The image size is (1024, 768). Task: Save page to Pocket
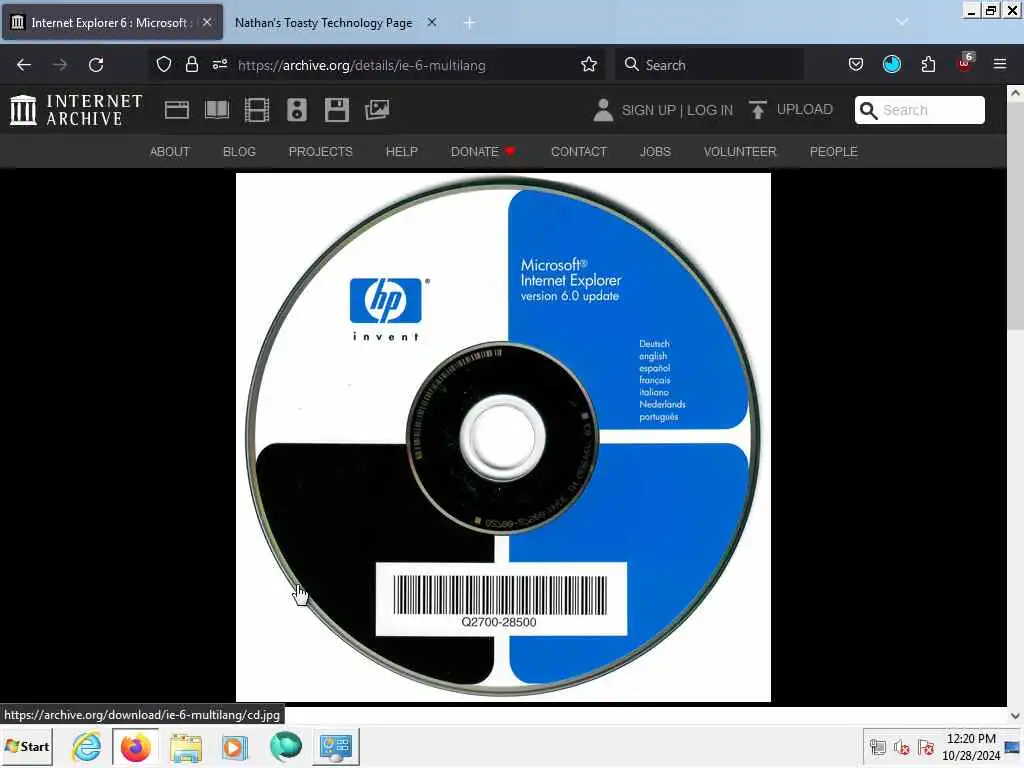pos(856,64)
